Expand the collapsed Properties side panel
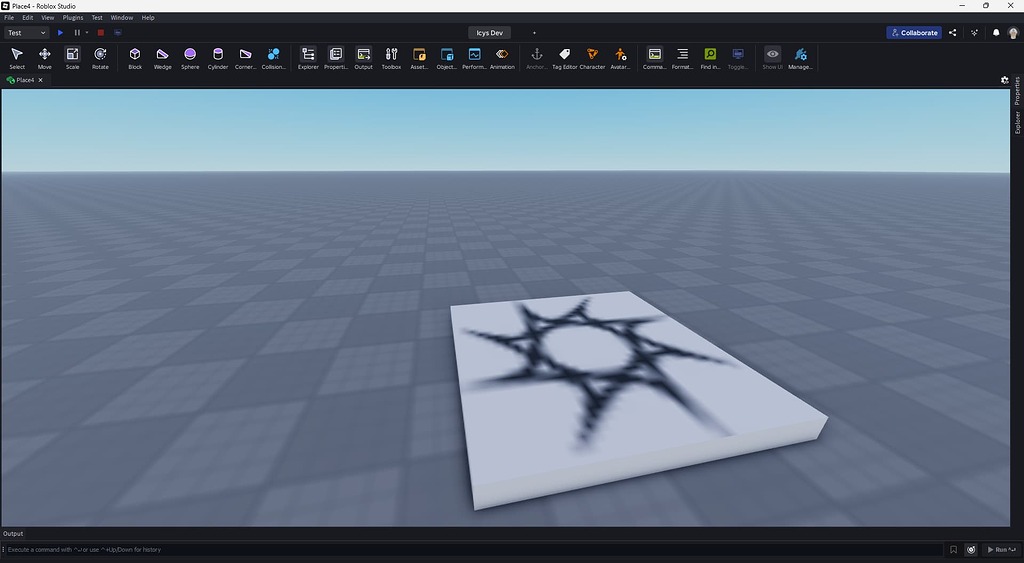The image size is (1024, 563). pyautogui.click(x=1017, y=90)
